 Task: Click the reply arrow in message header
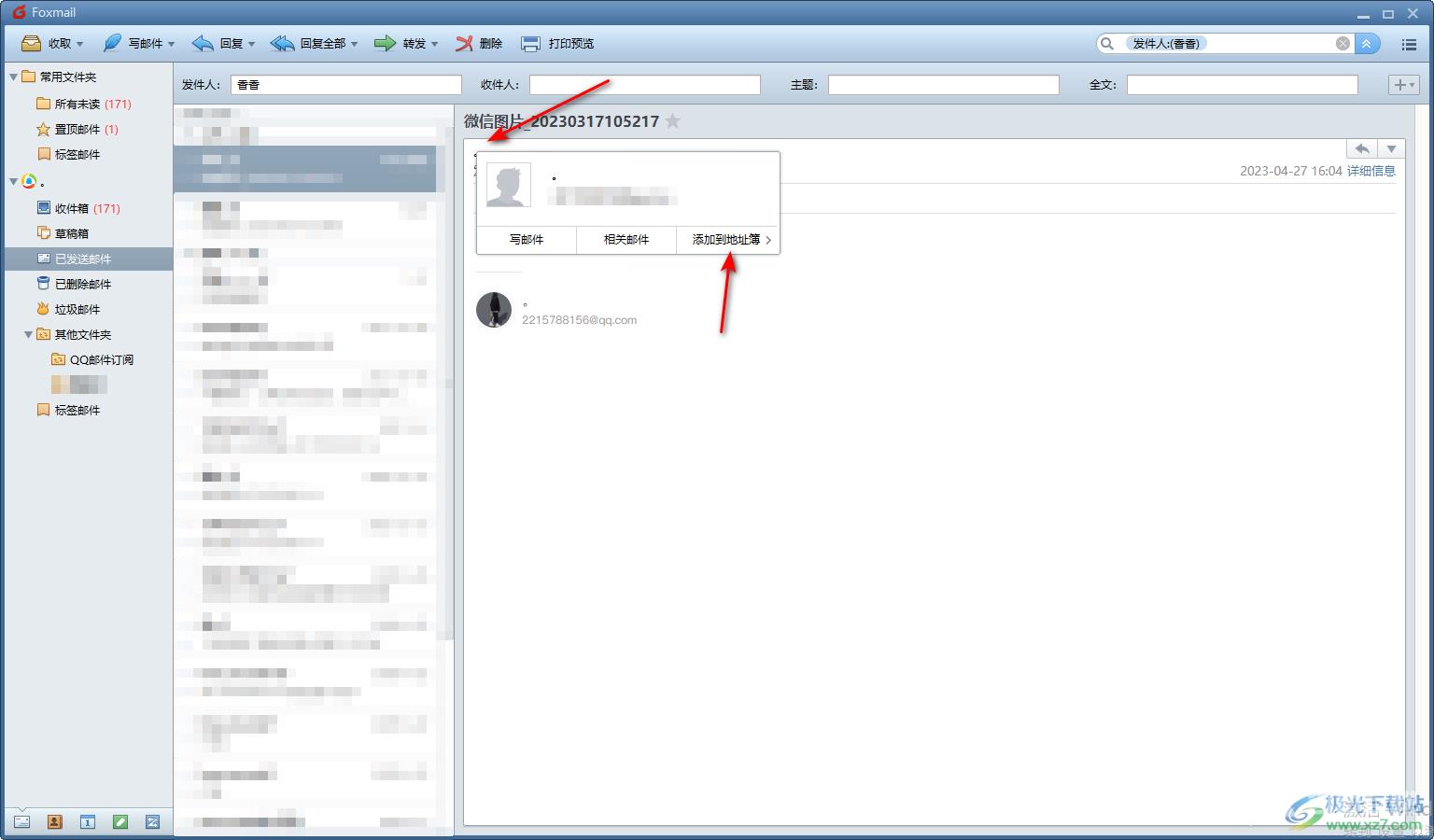click(1362, 148)
